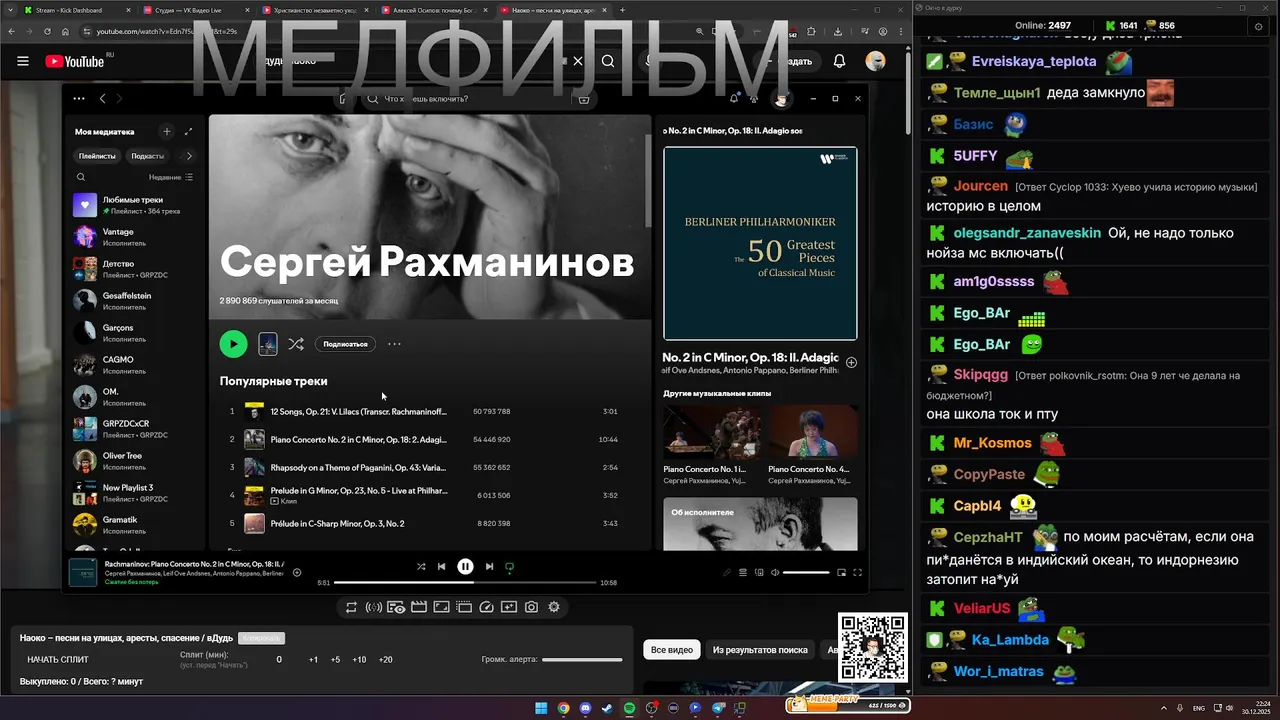
Task: Select the Из результатов поиска chip
Action: click(x=760, y=650)
